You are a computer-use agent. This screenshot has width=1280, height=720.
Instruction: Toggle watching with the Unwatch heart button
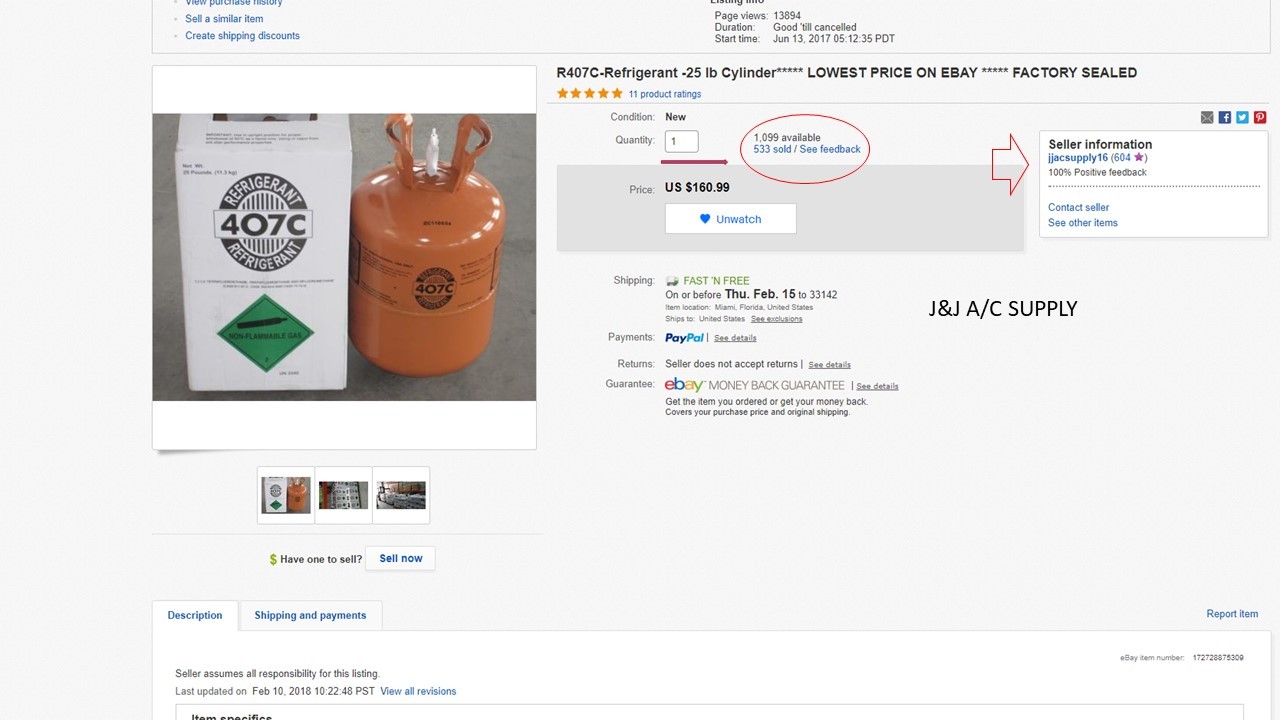click(730, 219)
